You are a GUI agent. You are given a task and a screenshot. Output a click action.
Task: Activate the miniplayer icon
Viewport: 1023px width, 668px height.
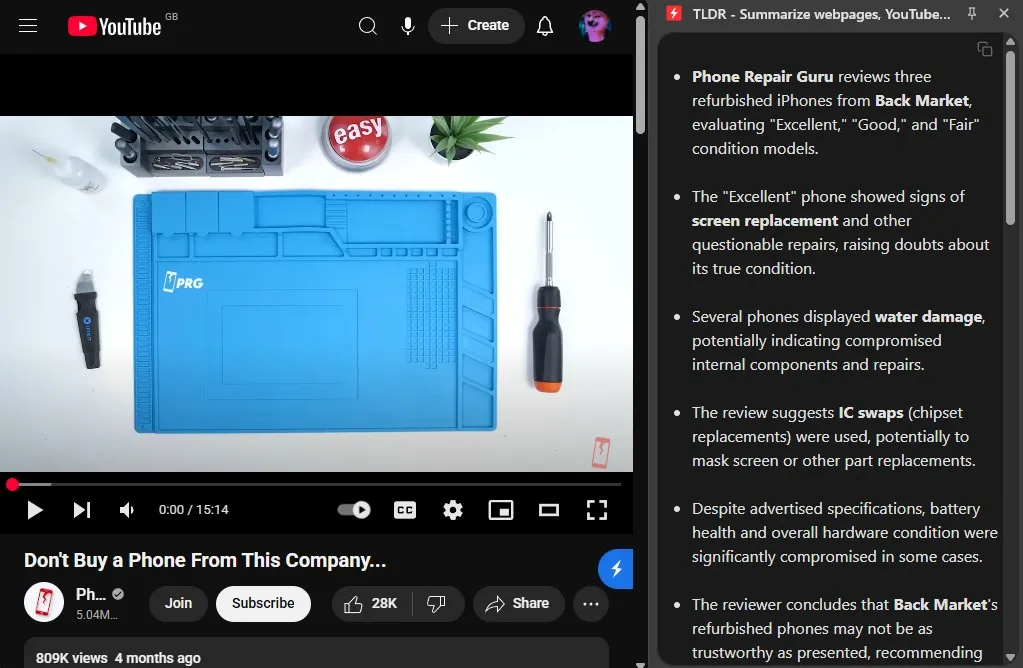500,510
